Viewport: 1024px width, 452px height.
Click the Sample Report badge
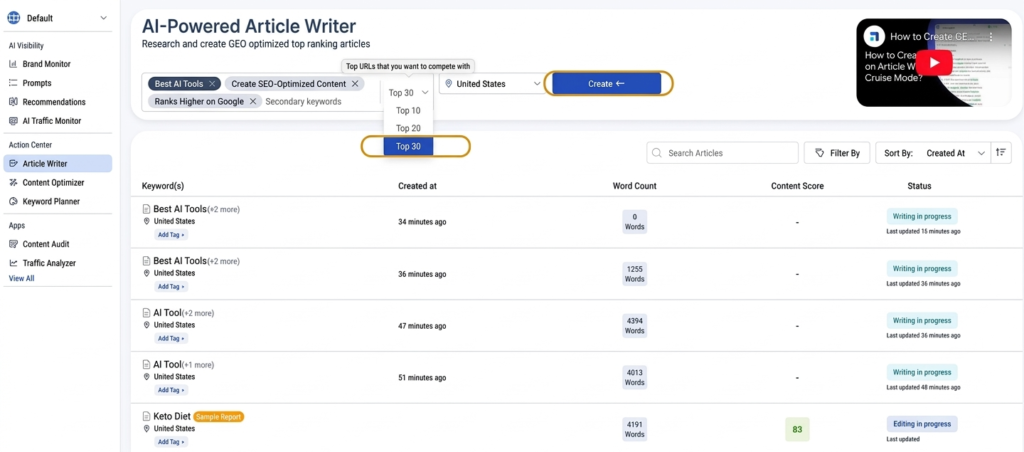pyautogui.click(x=219, y=417)
